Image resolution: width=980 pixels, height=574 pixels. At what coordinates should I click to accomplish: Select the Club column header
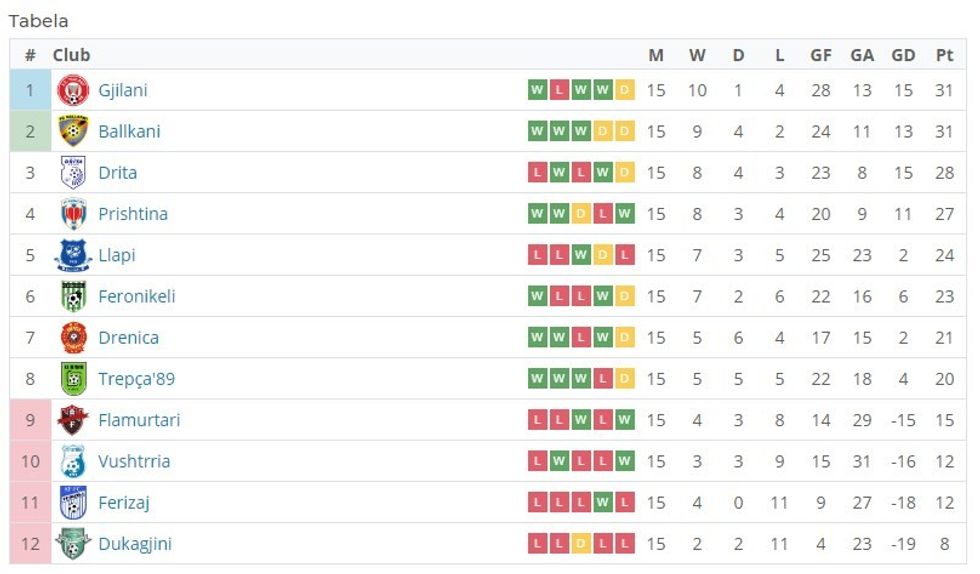[71, 55]
